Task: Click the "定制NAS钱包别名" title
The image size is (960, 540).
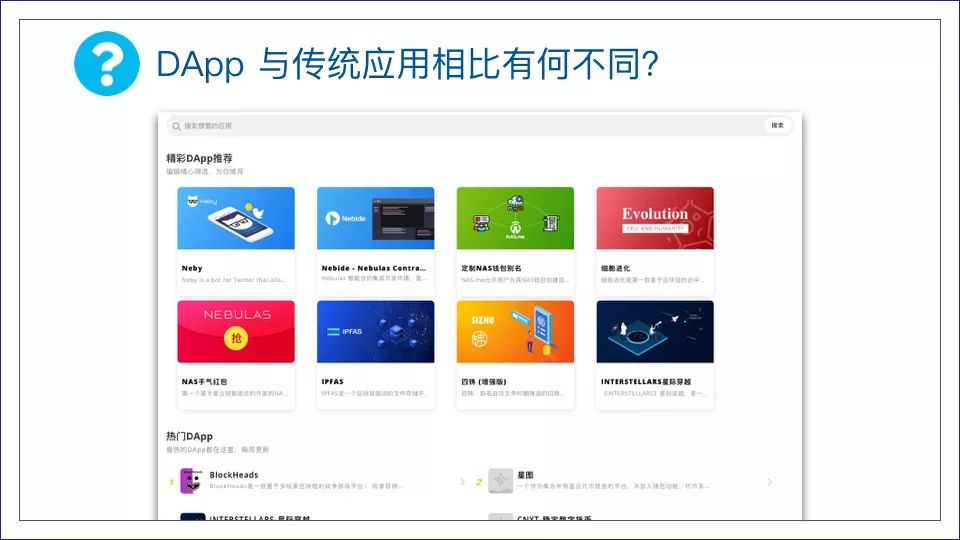Action: pyautogui.click(x=491, y=268)
